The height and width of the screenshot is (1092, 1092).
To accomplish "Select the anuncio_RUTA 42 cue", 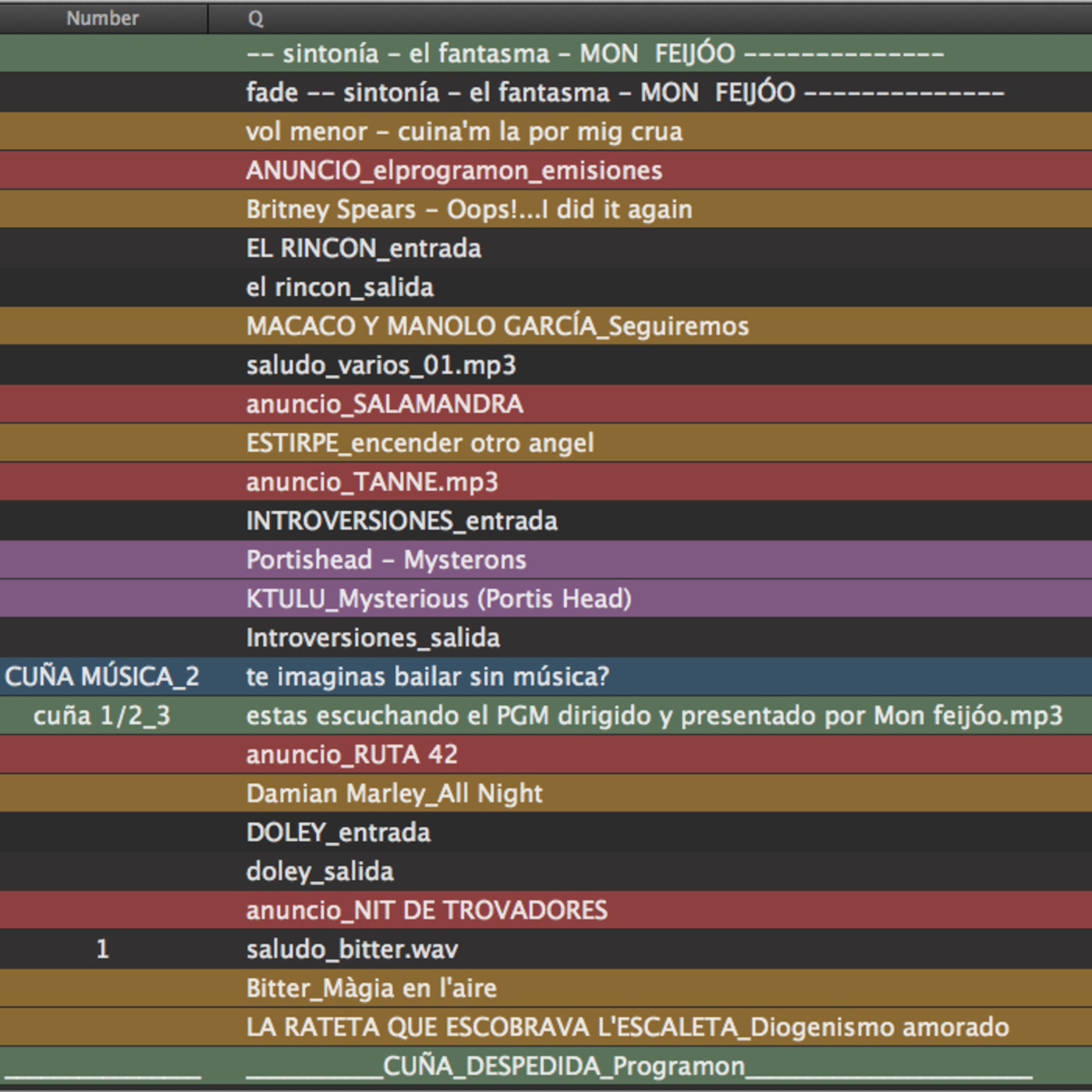I will tap(352, 754).
